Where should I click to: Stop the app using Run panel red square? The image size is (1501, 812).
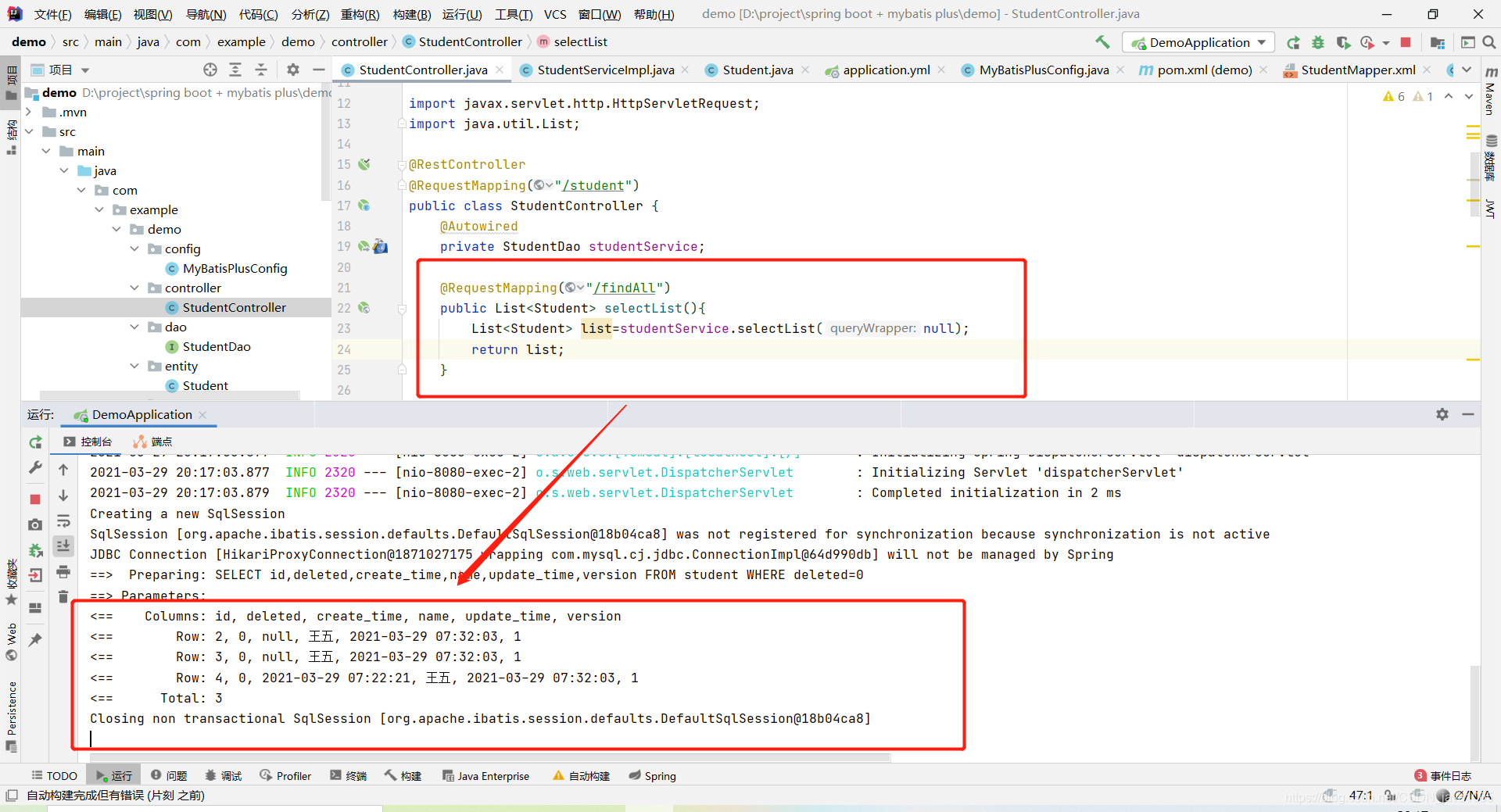(x=35, y=499)
